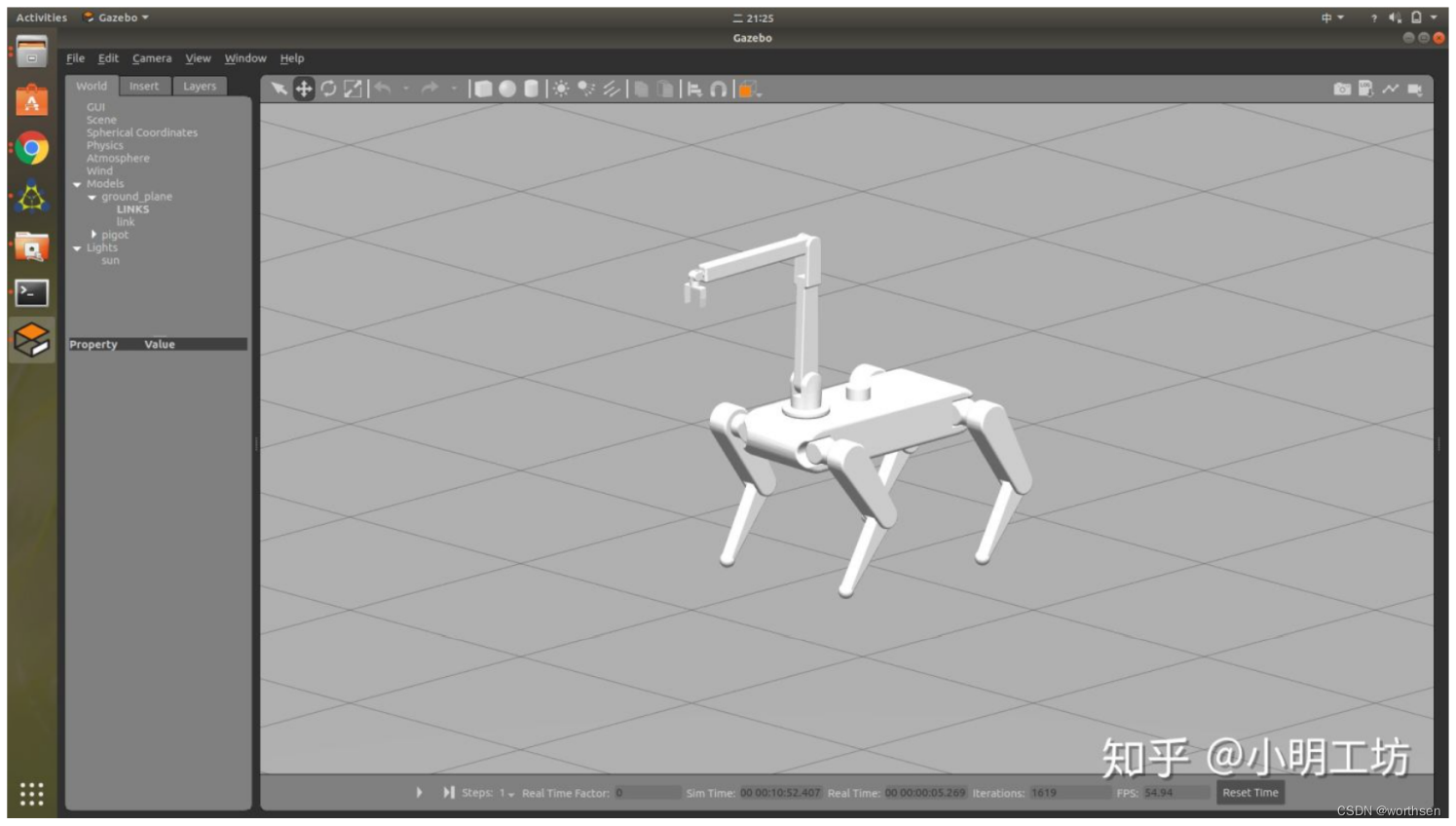Collapse the Models tree node
This screenshot has width=1456, height=826.
[77, 184]
